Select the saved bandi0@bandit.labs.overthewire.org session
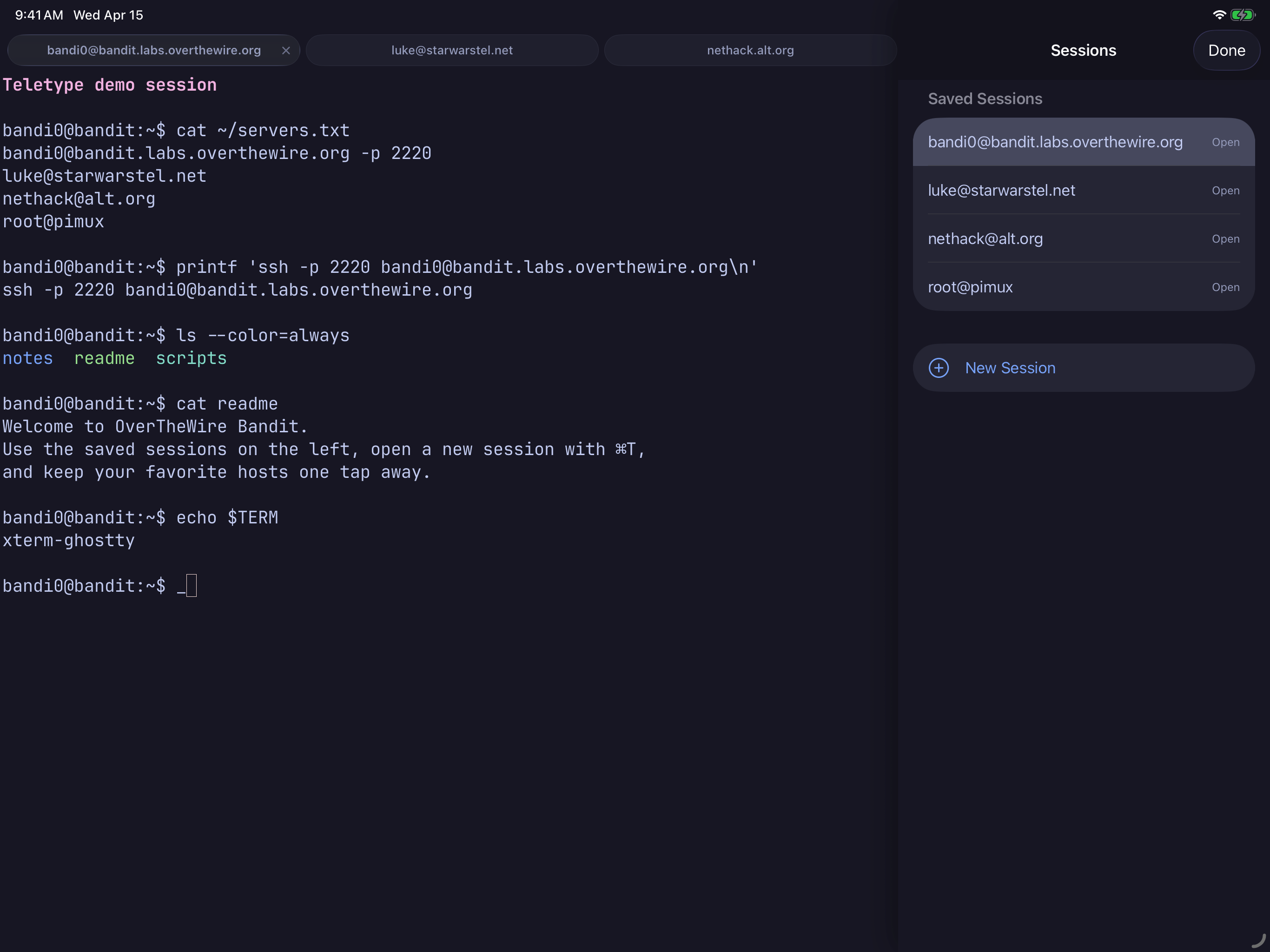 pos(1055,142)
